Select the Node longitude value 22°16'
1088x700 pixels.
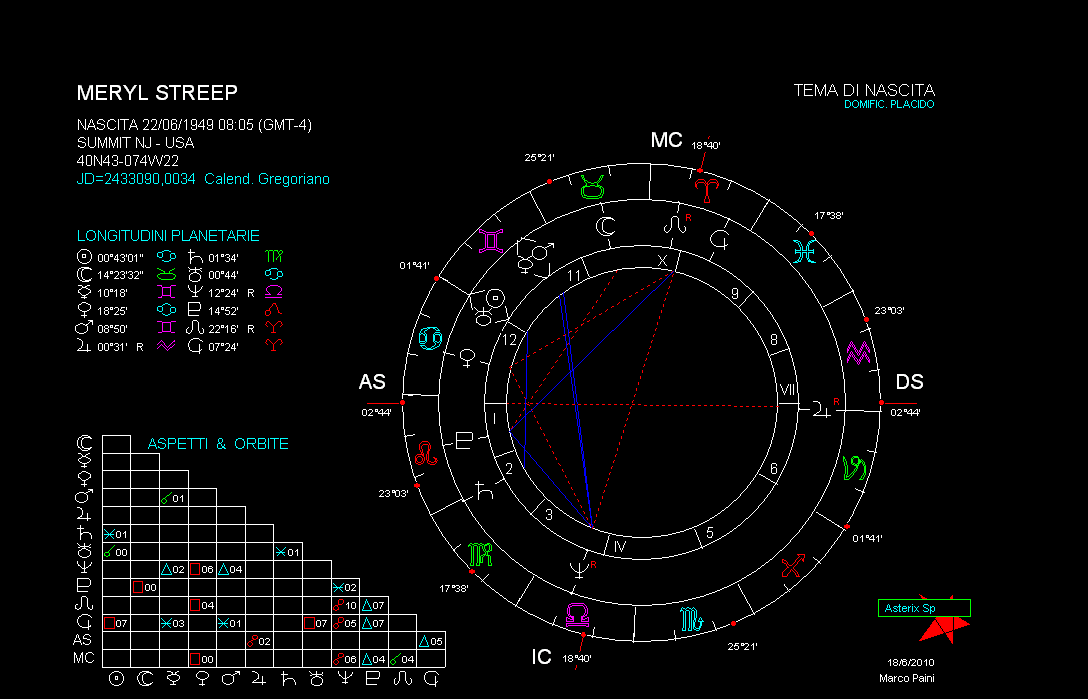point(223,329)
